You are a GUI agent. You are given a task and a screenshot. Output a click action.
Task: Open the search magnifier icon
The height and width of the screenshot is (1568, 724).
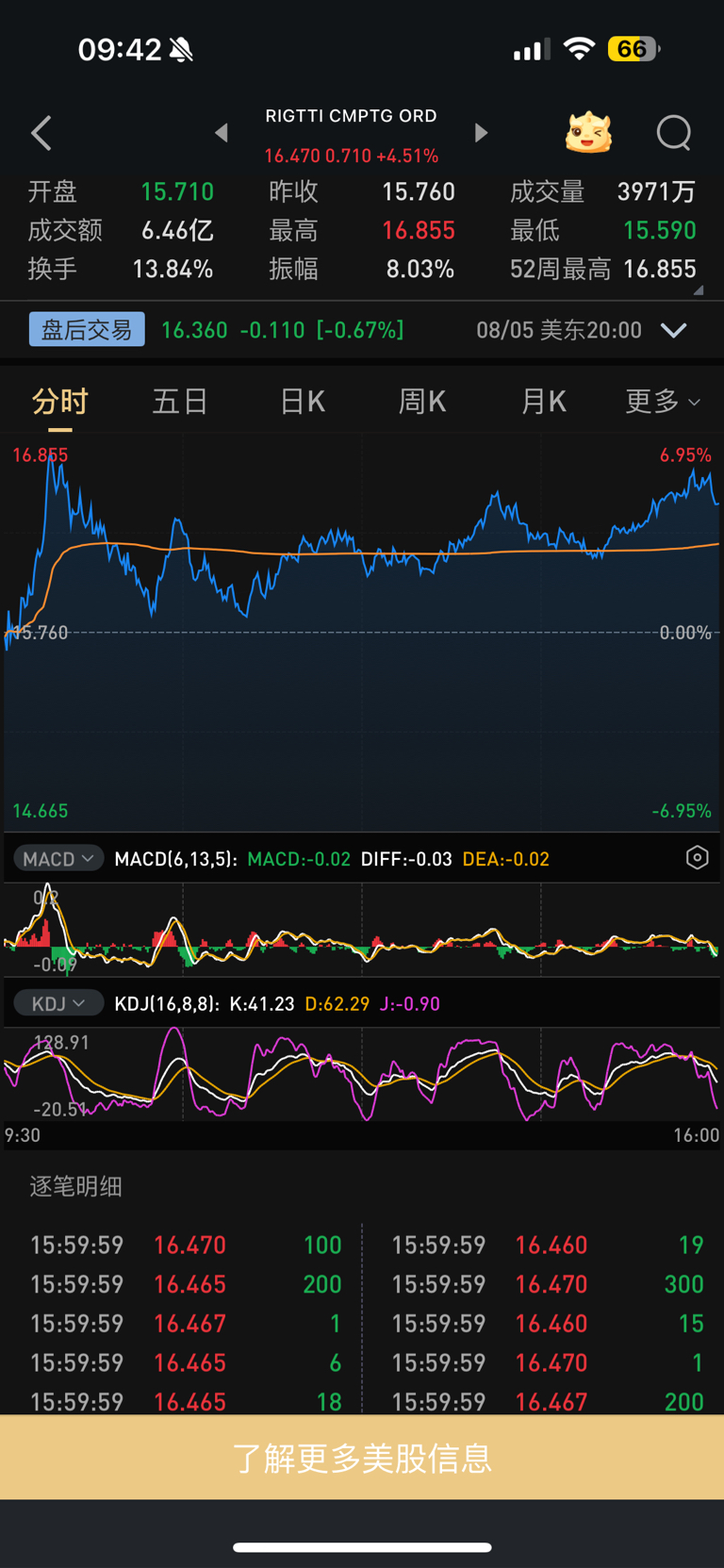coord(674,133)
